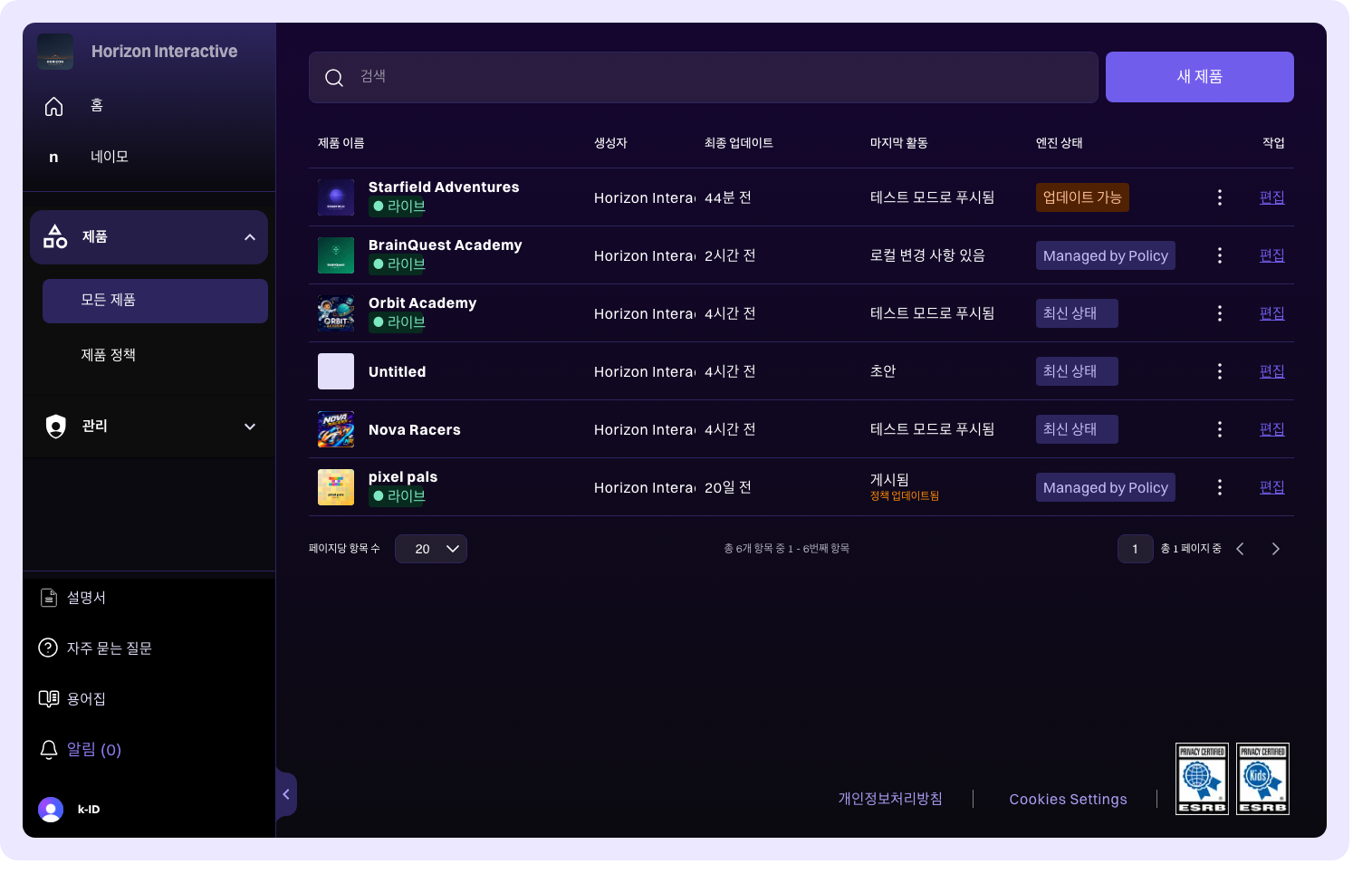Click the ESRB Privacy Certified badge
Screen dimensions: 1372x883
point(1202,779)
